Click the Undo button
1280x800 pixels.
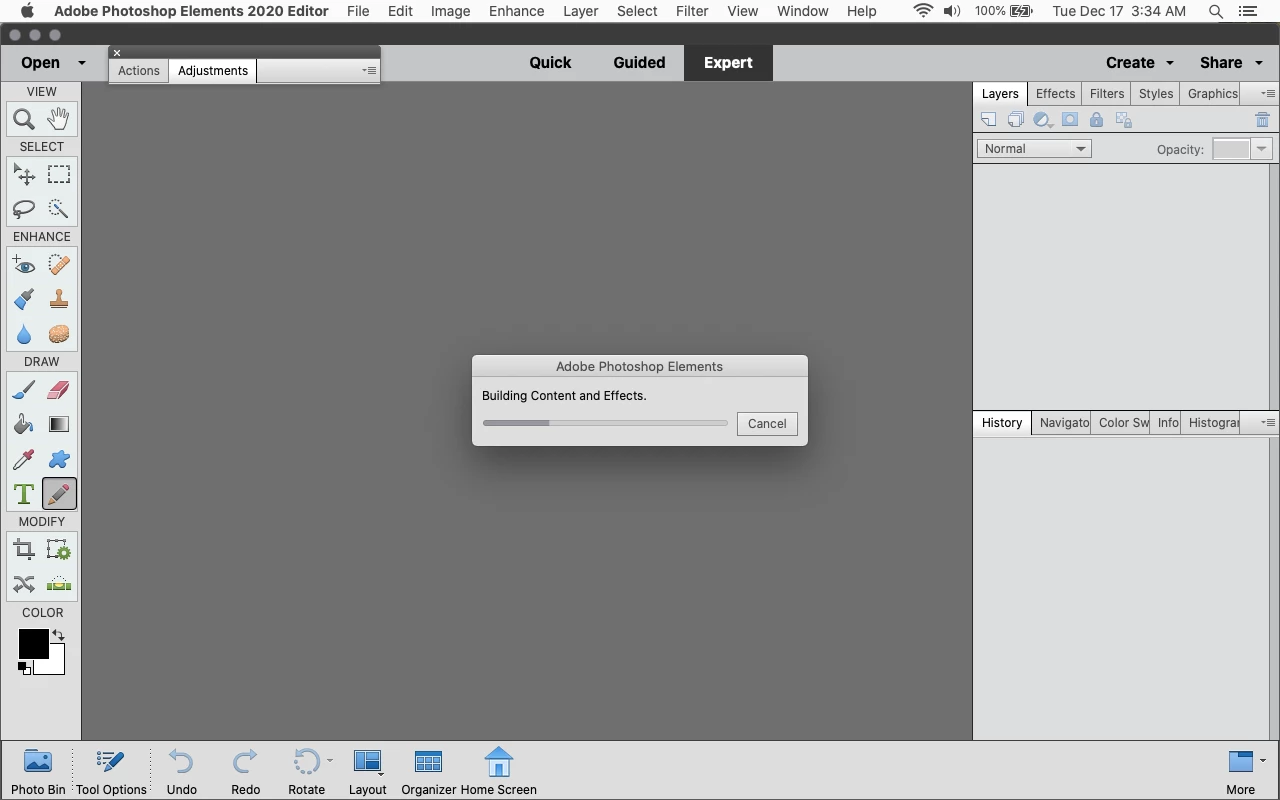coord(181,772)
